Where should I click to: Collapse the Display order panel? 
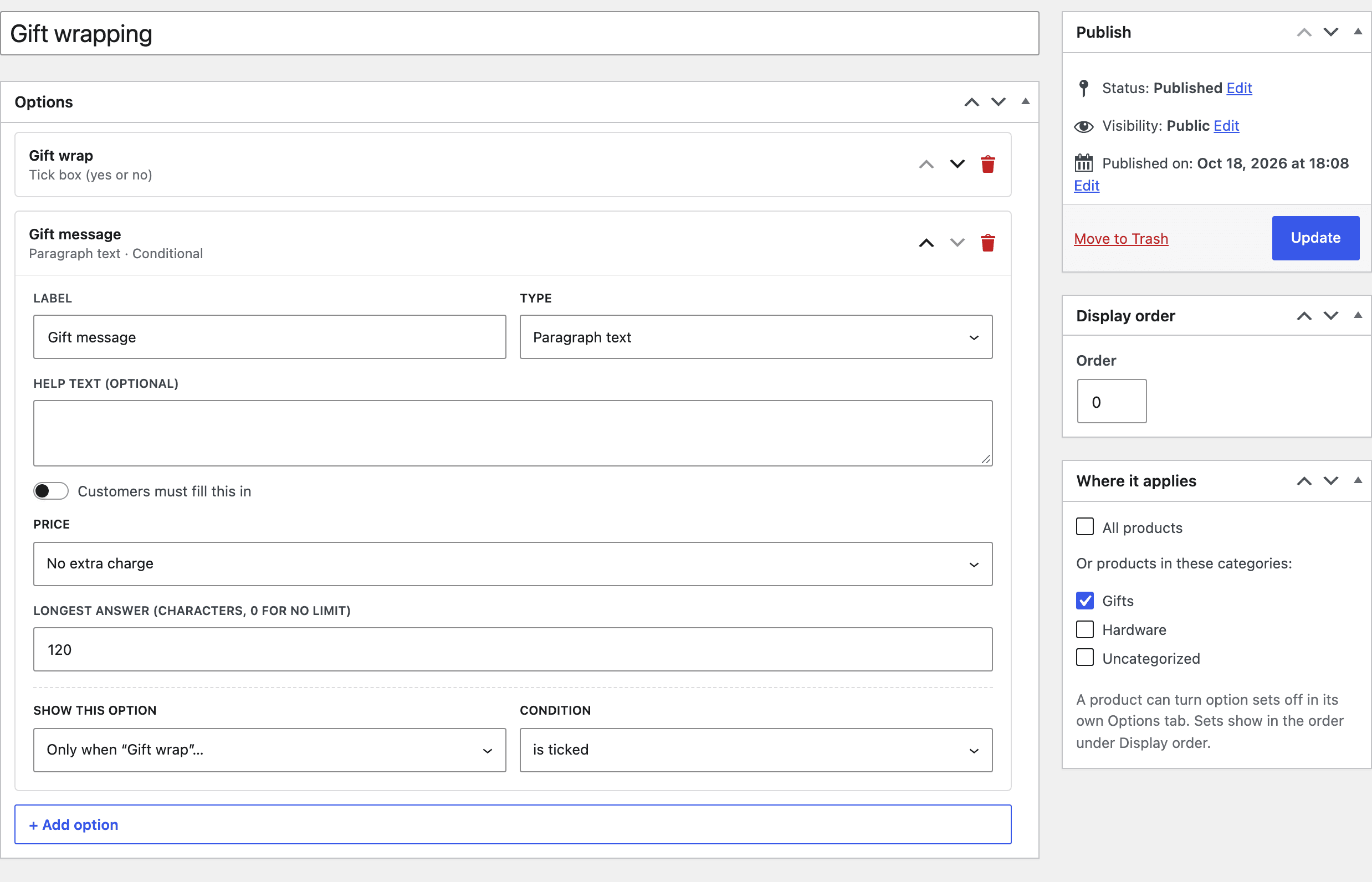click(1358, 315)
